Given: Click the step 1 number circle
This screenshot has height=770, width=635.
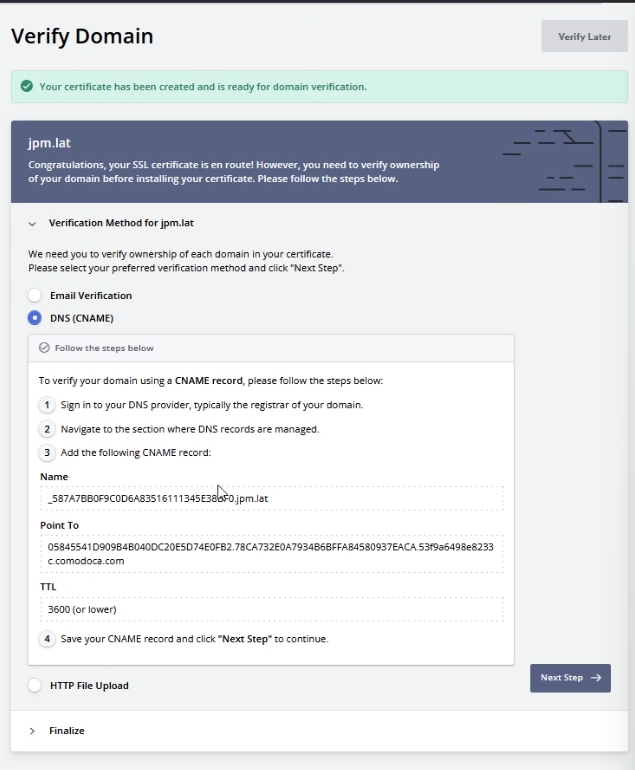Looking at the screenshot, I should point(46,405).
